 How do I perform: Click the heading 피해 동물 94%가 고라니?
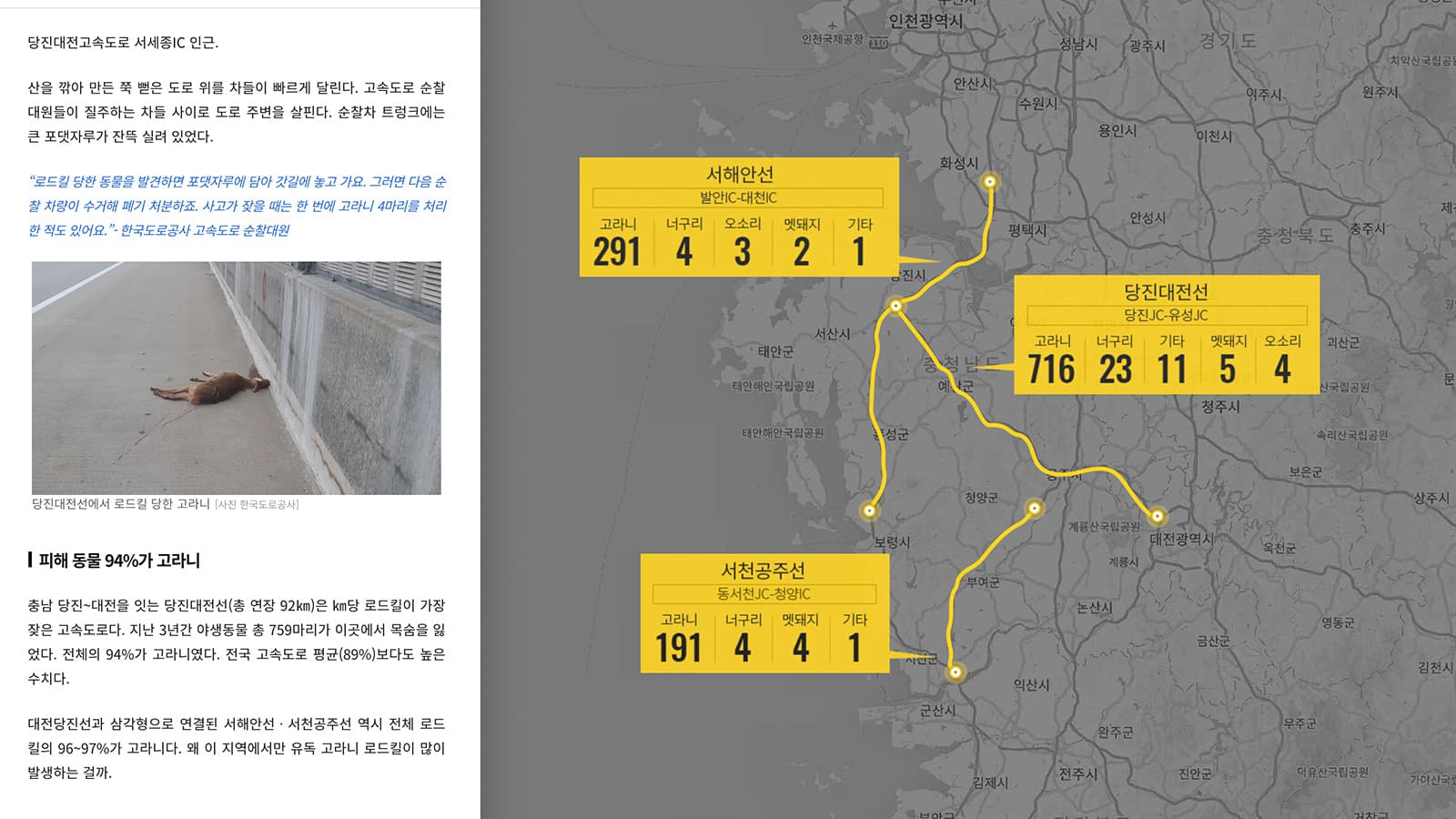point(119,561)
